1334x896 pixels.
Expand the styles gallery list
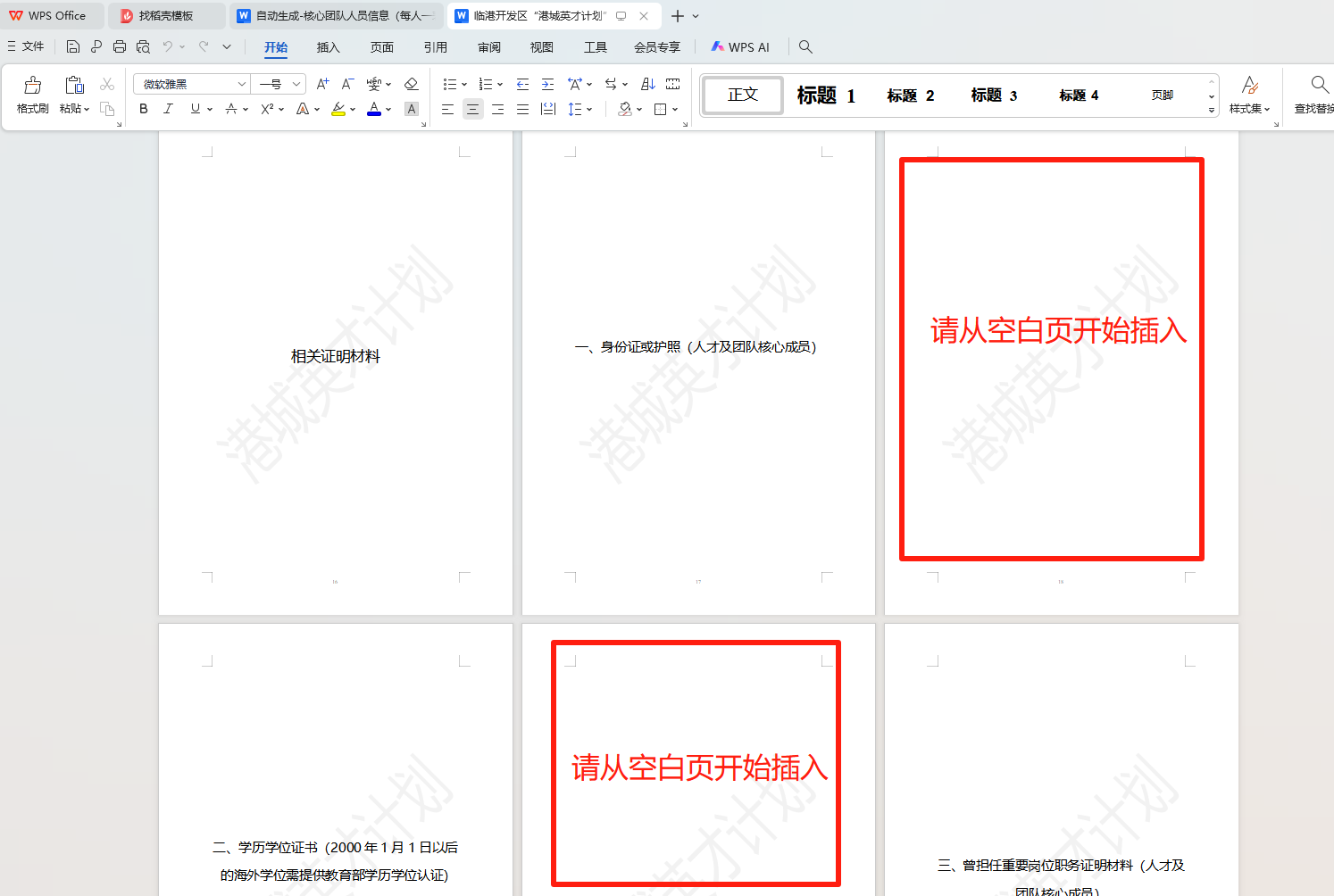[1212, 110]
